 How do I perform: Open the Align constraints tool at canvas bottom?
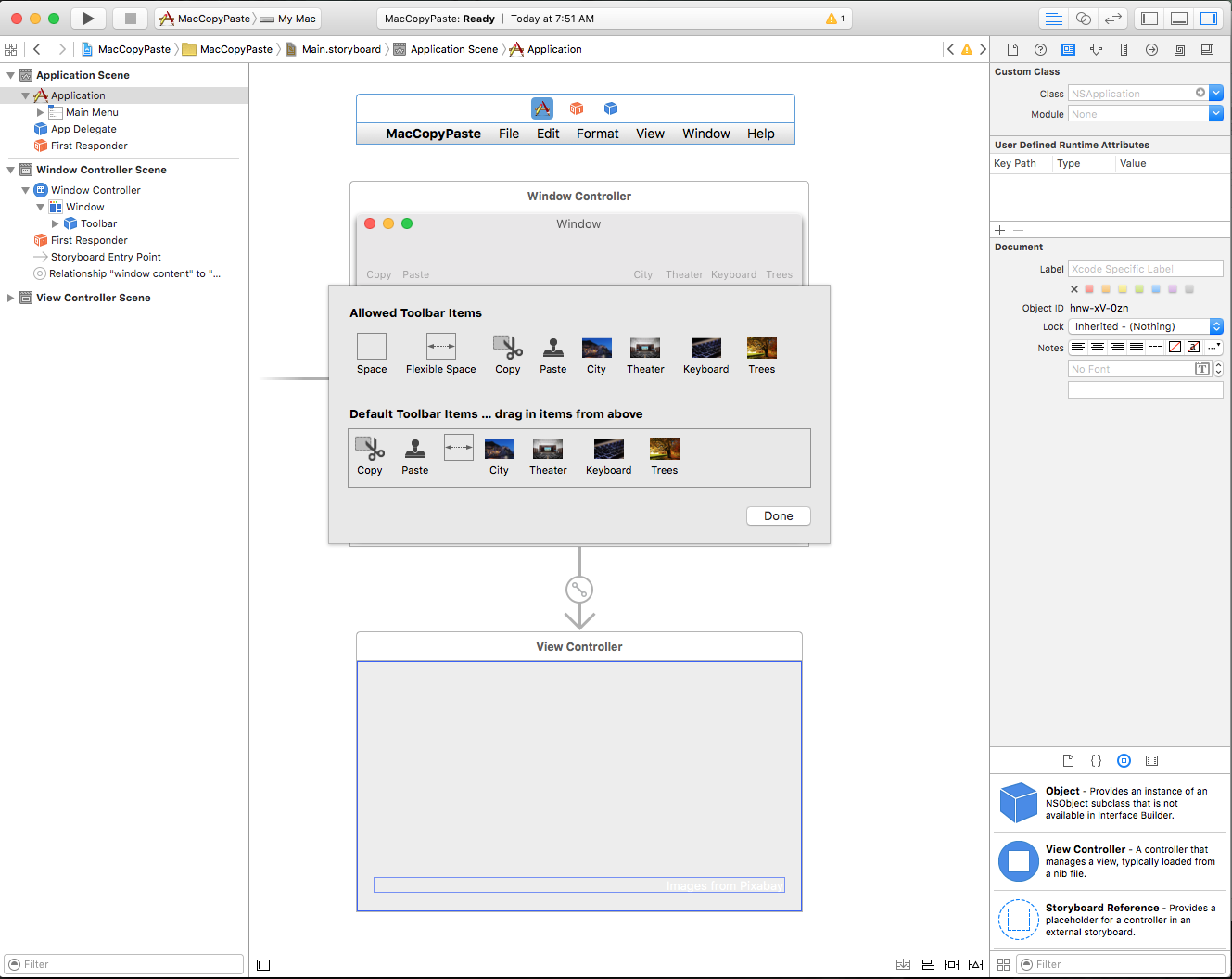(x=927, y=964)
